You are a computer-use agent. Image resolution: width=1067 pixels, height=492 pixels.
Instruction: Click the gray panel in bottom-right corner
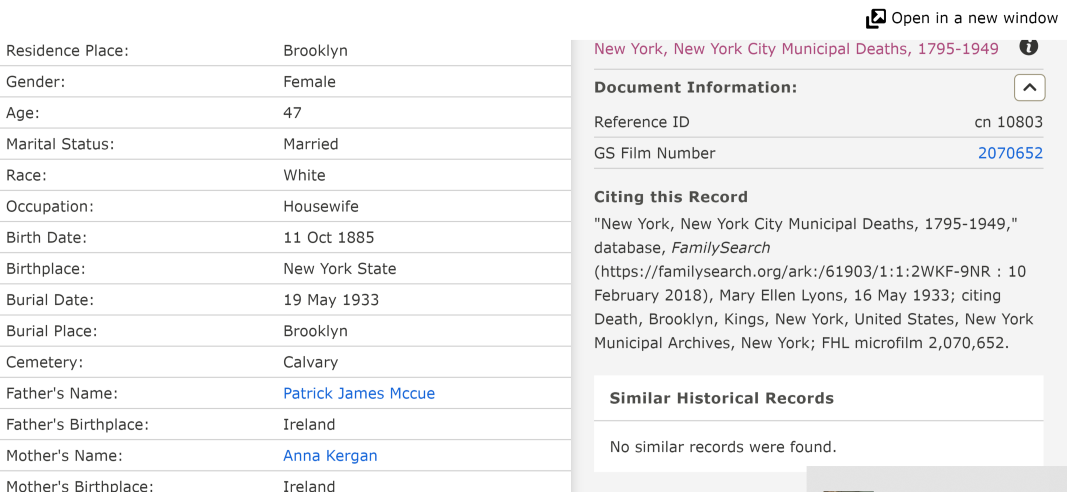[936, 479]
